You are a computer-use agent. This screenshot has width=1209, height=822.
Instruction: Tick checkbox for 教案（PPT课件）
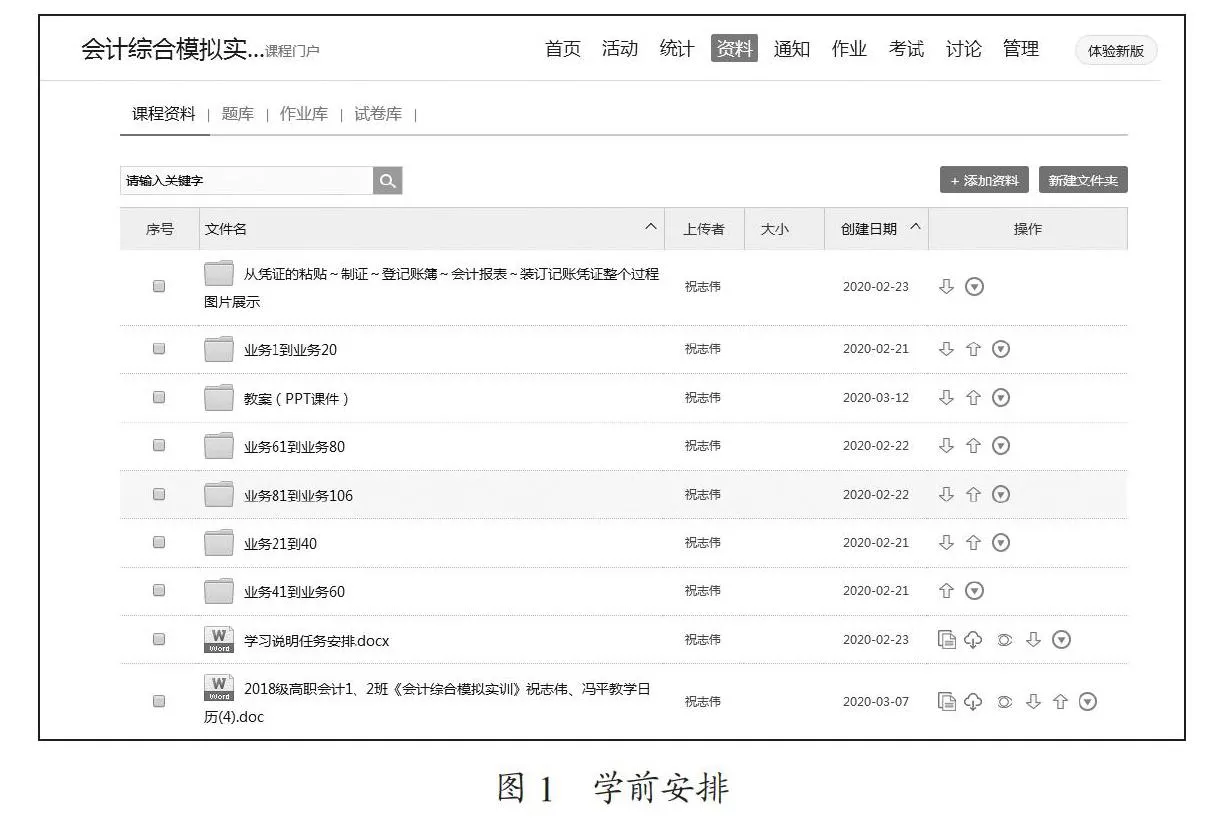point(159,397)
